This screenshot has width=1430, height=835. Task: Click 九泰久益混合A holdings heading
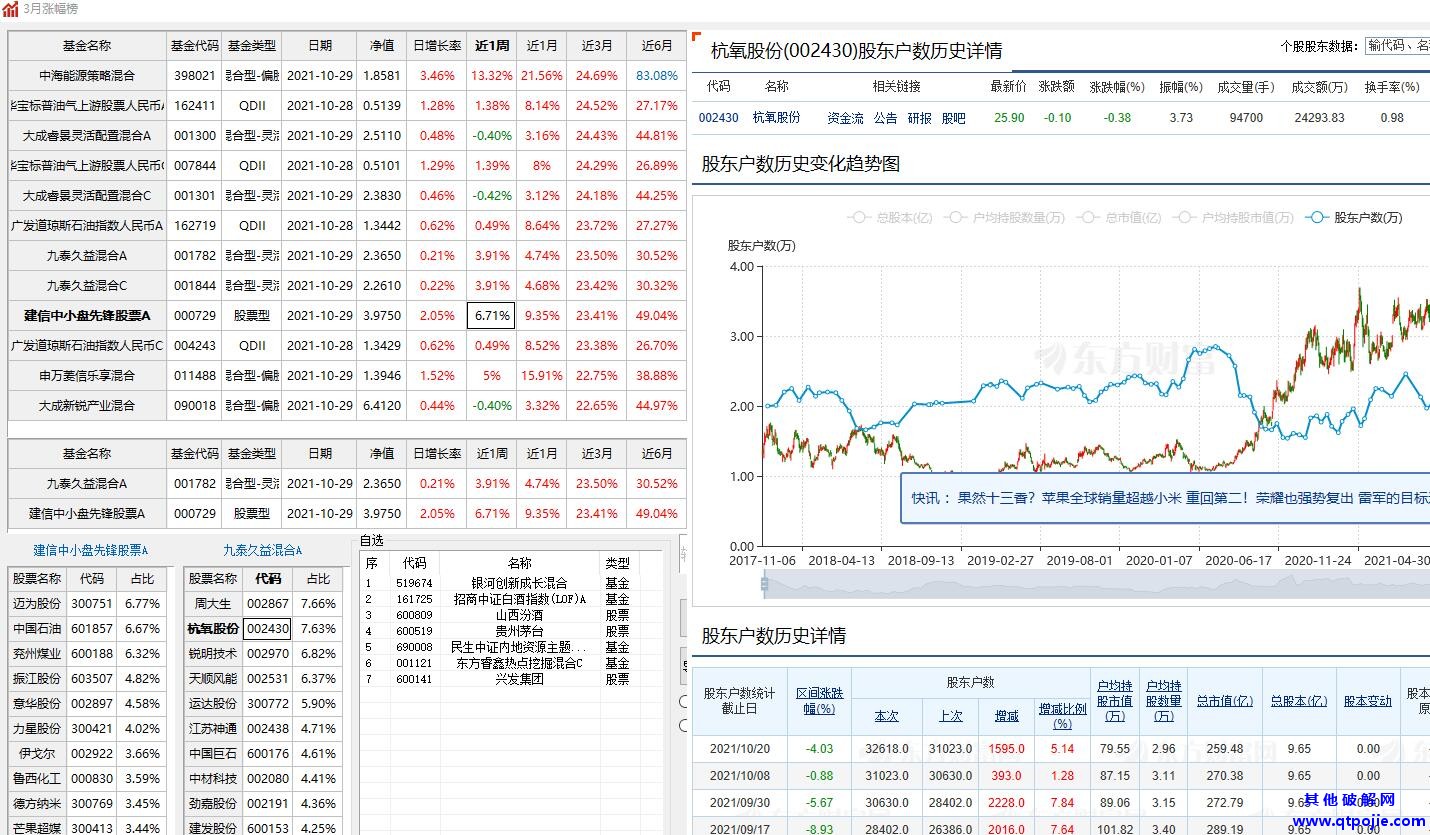click(262, 550)
